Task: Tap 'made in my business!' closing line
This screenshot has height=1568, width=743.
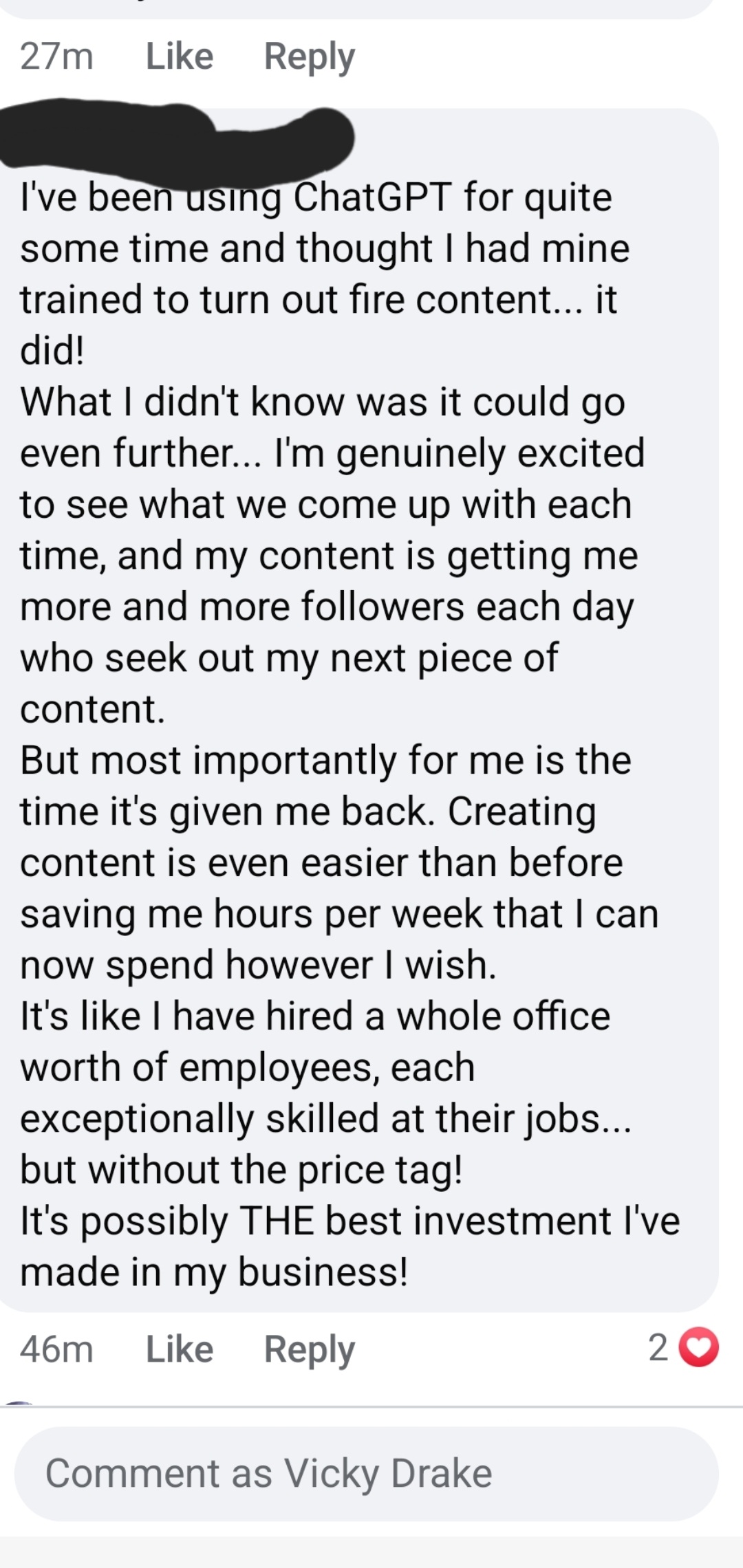Action: tap(214, 1272)
